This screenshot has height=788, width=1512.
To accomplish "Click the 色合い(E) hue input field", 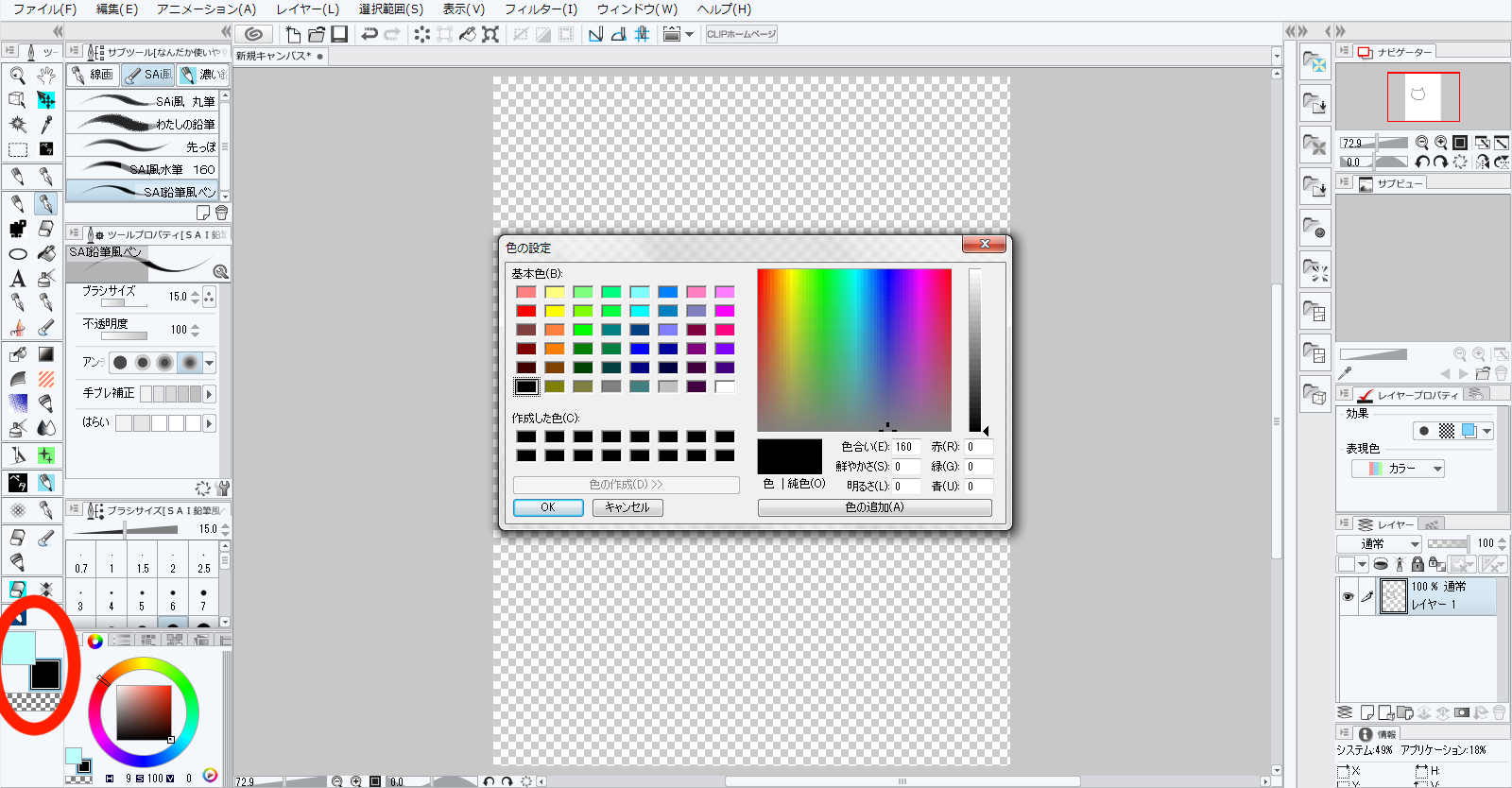I will [x=905, y=447].
